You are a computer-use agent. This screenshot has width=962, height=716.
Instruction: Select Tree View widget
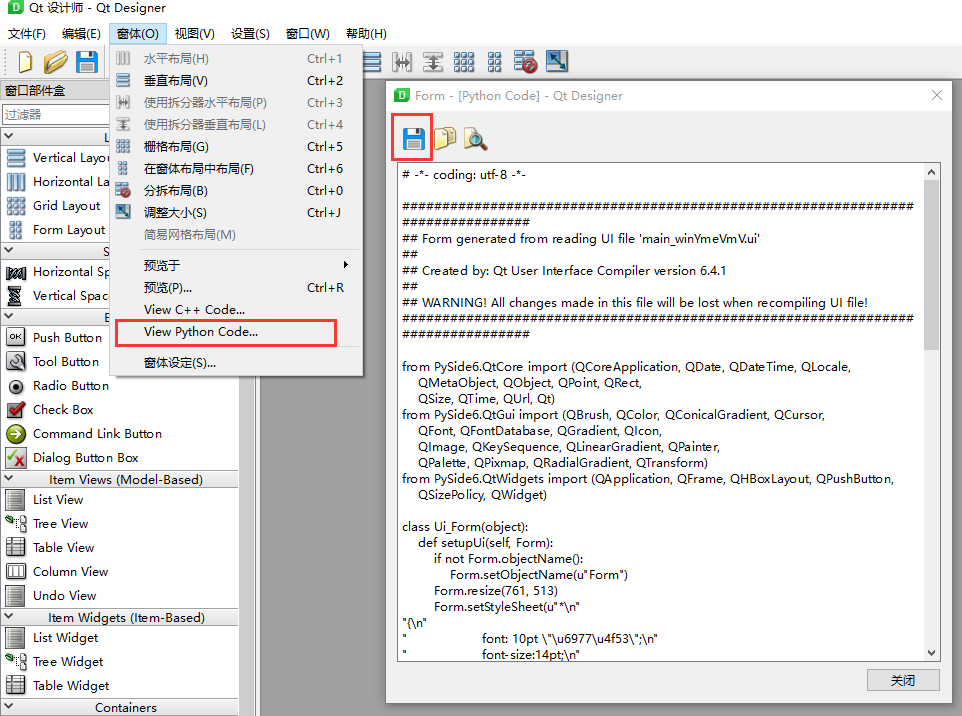coord(48,523)
